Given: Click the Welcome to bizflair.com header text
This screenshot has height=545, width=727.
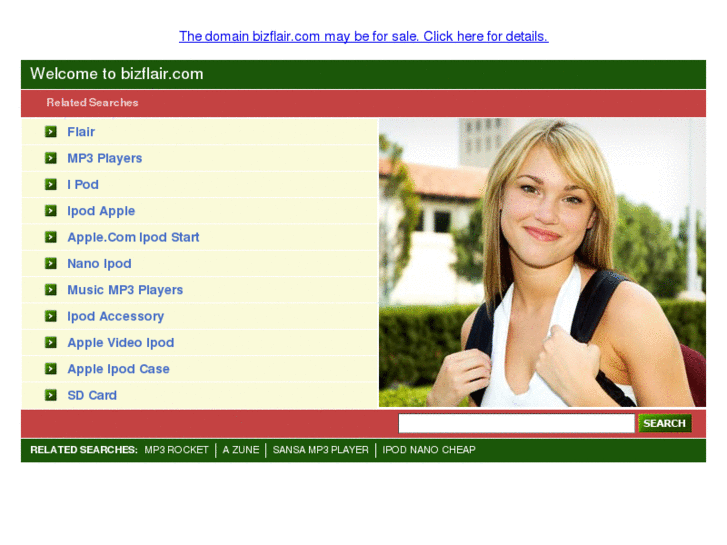Looking at the screenshot, I should (117, 74).
